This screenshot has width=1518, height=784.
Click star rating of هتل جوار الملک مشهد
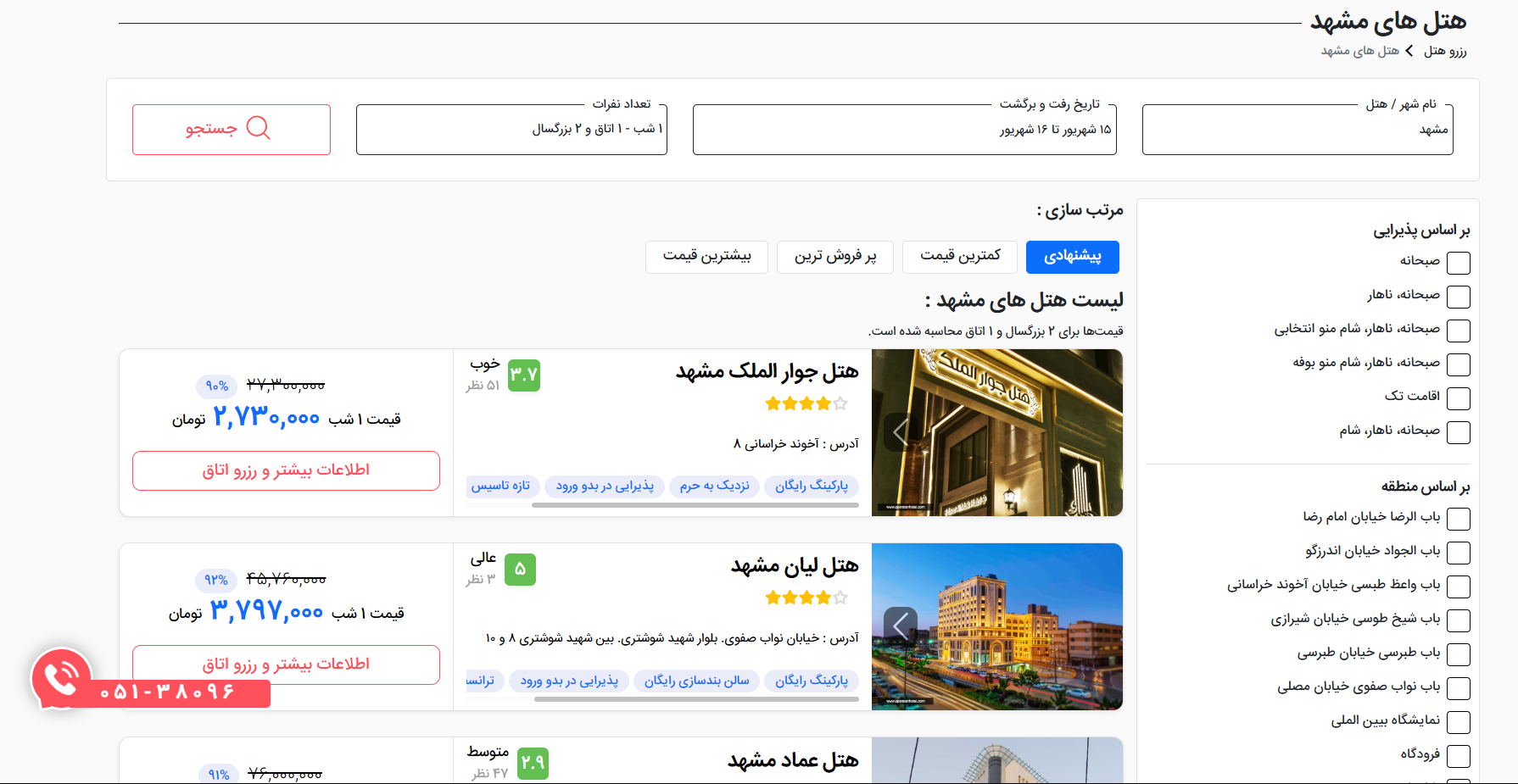[x=806, y=403]
